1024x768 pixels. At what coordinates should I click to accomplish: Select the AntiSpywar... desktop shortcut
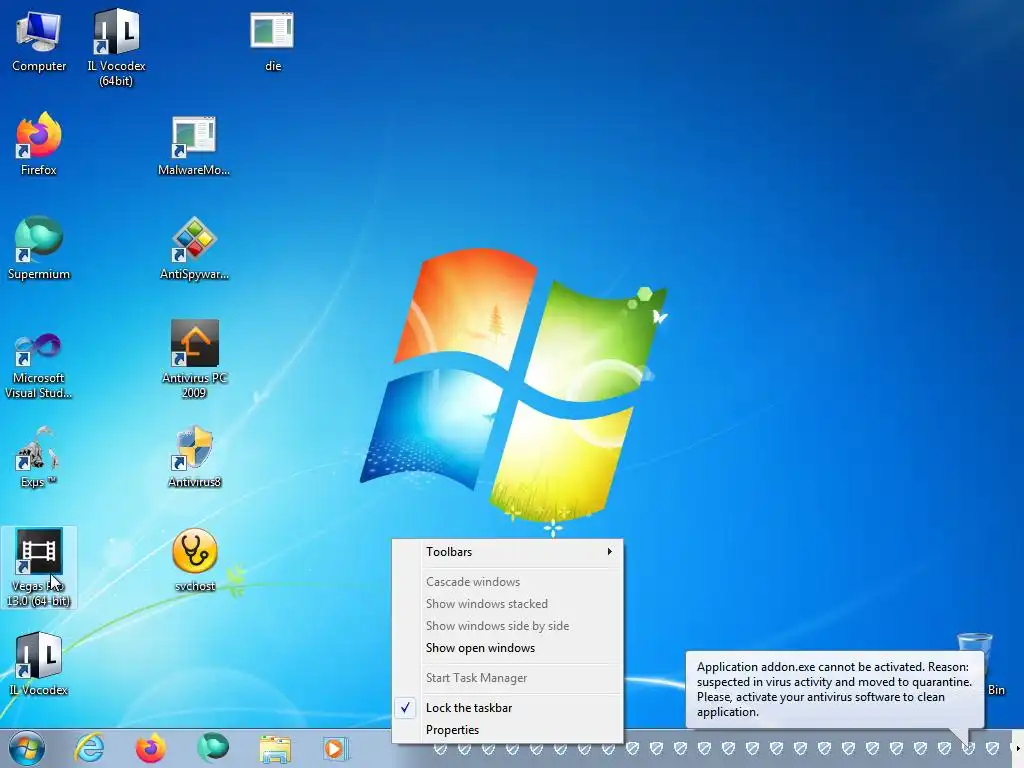point(194,248)
